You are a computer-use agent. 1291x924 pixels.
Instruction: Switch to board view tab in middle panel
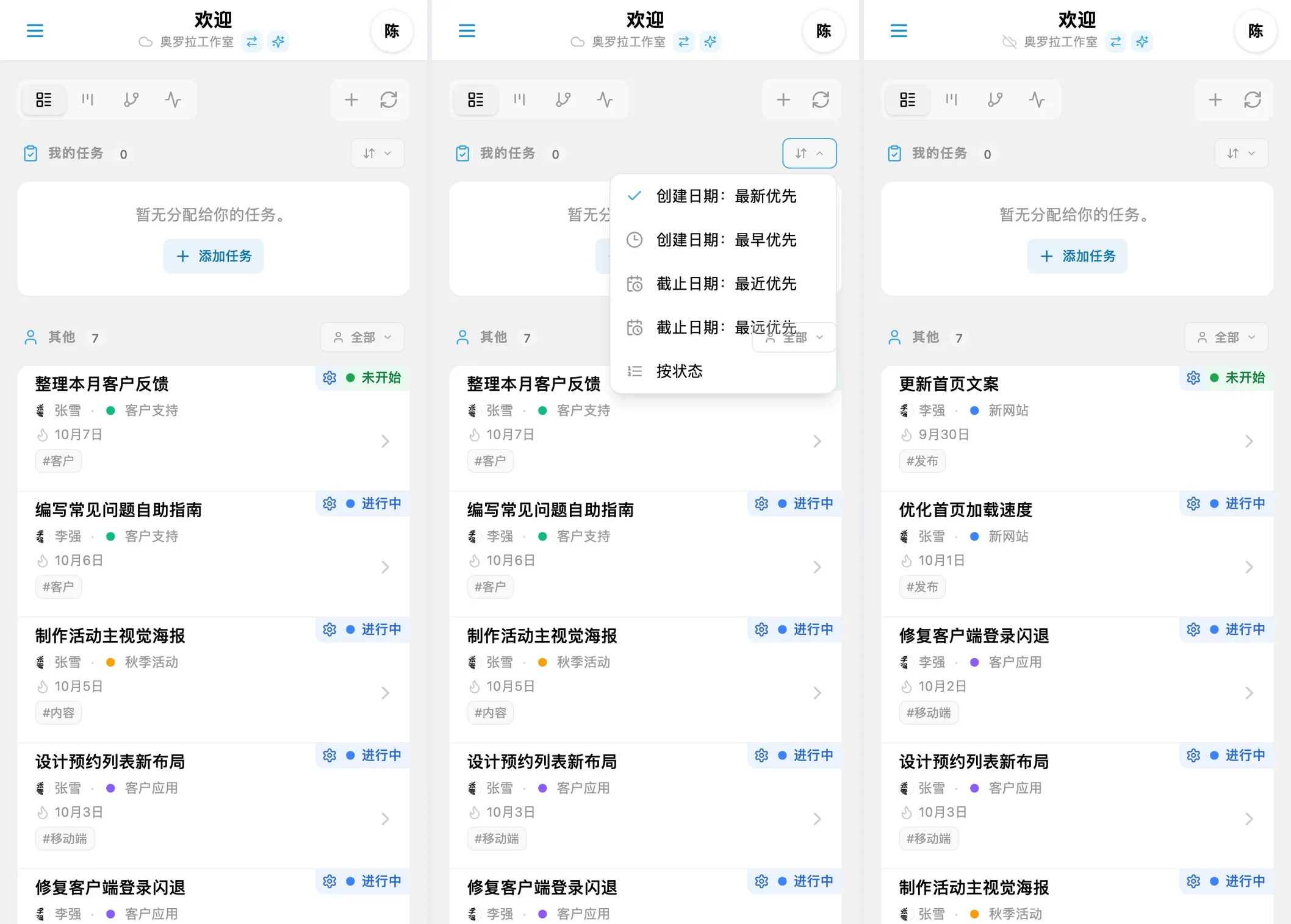tap(520, 99)
